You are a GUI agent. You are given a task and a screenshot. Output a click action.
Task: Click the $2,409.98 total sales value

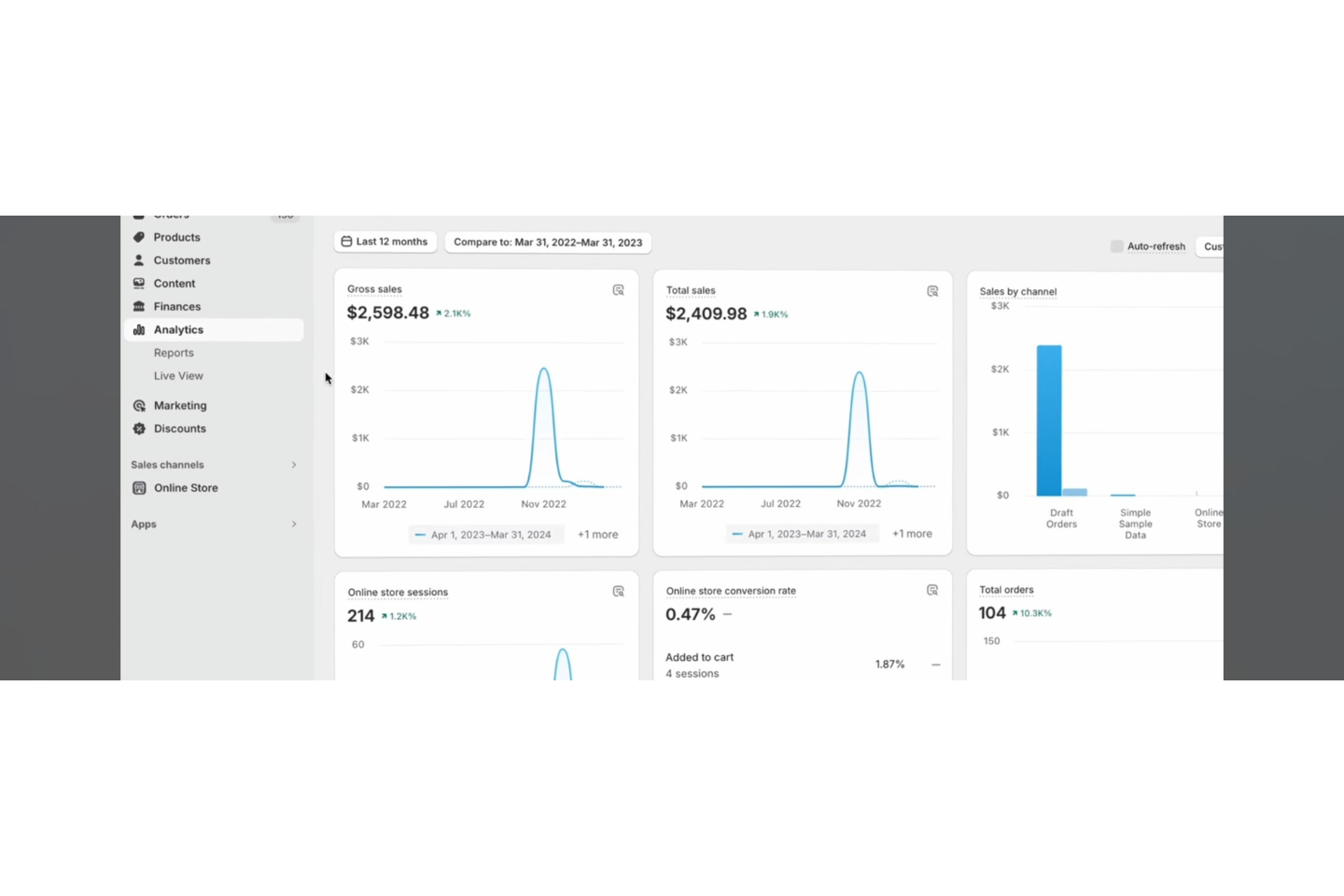tap(707, 314)
